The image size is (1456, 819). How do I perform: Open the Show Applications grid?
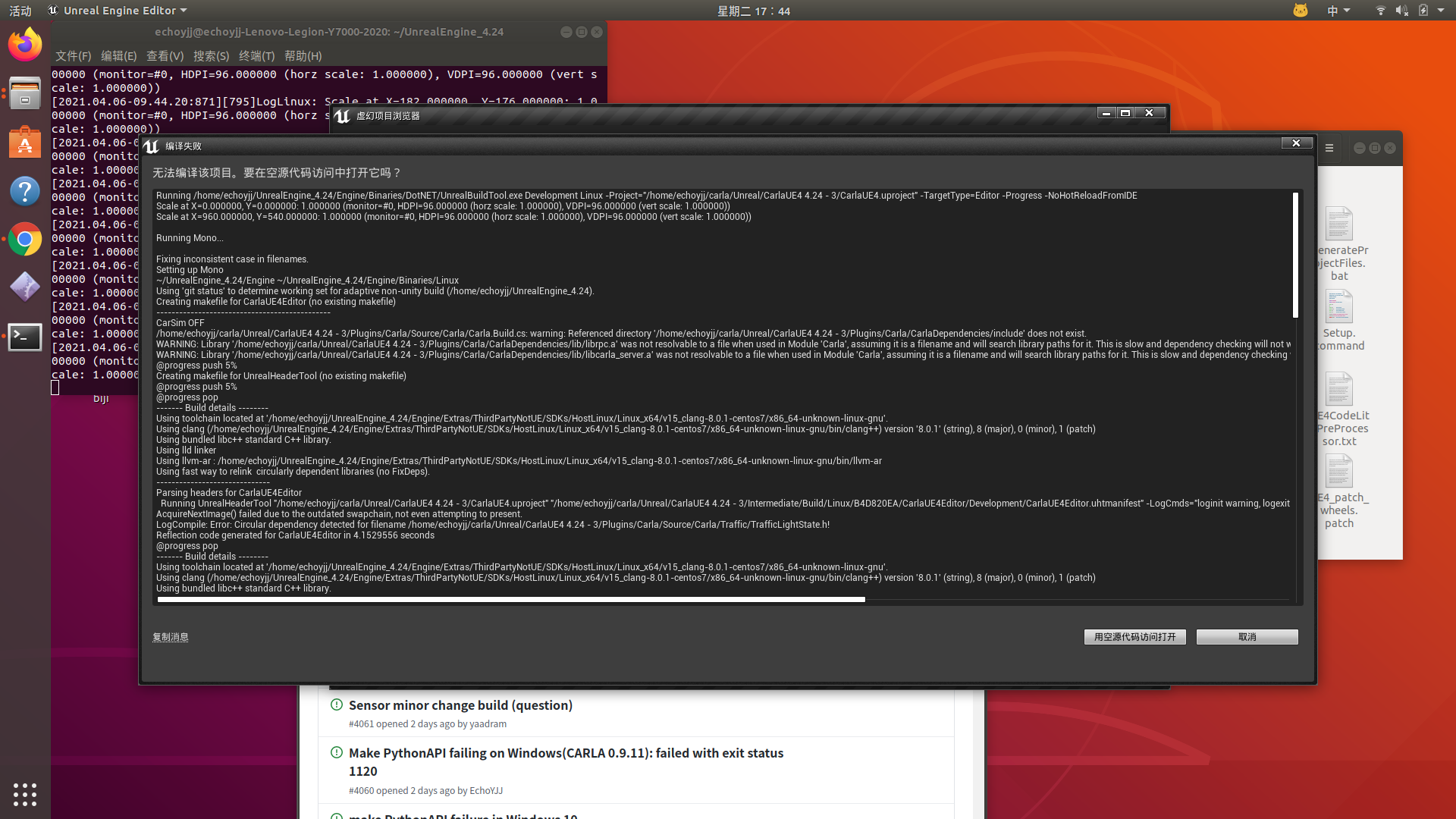click(x=25, y=795)
